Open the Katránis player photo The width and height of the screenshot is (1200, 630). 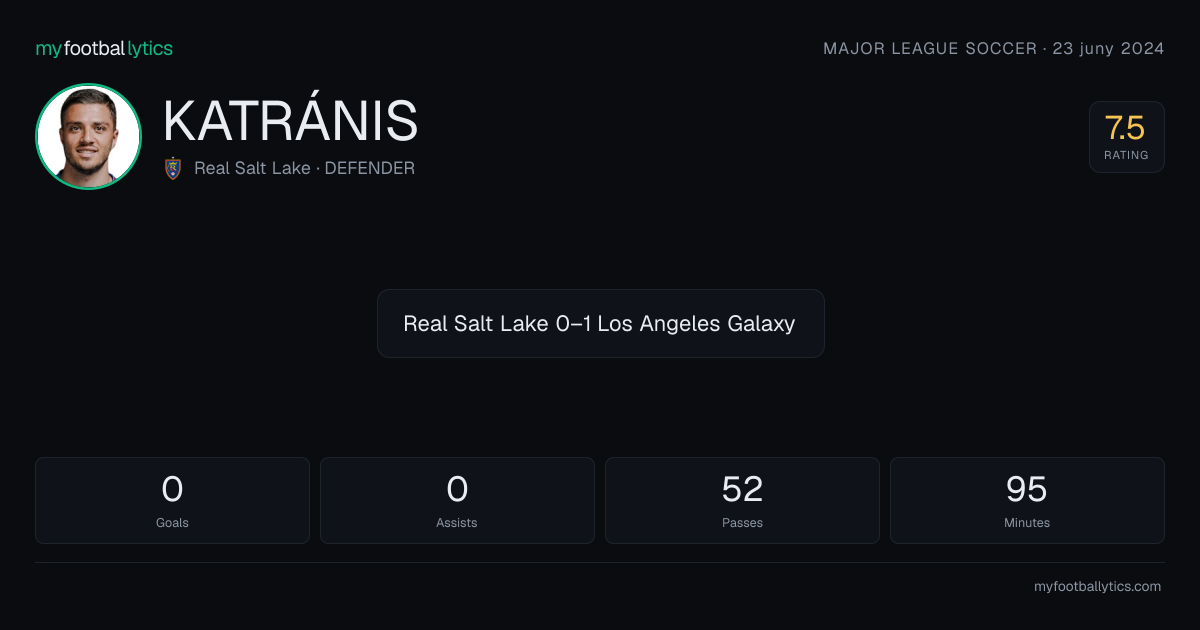[x=88, y=137]
